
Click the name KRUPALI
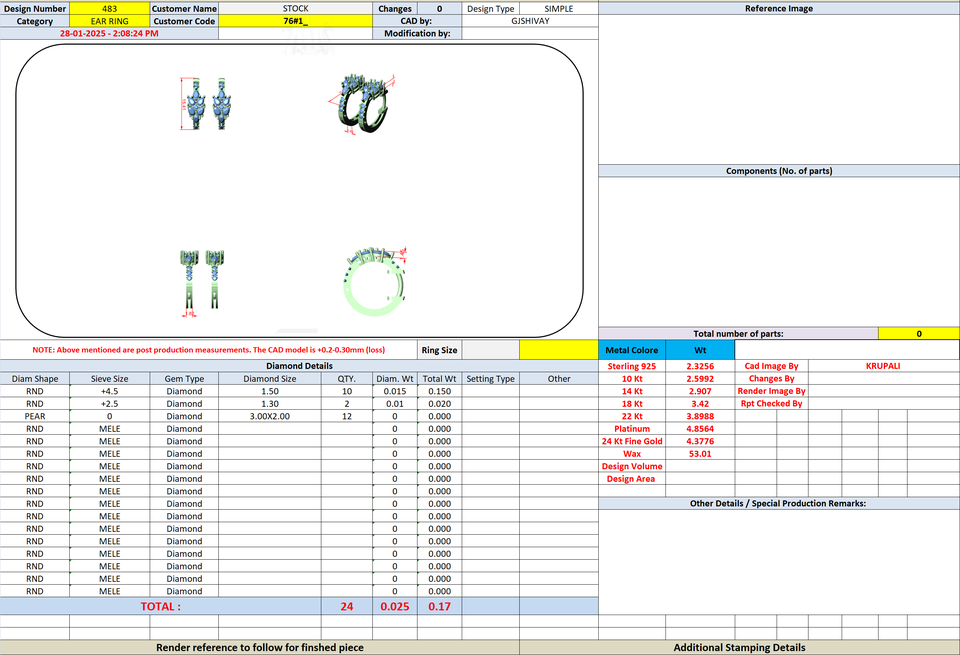pos(883,366)
